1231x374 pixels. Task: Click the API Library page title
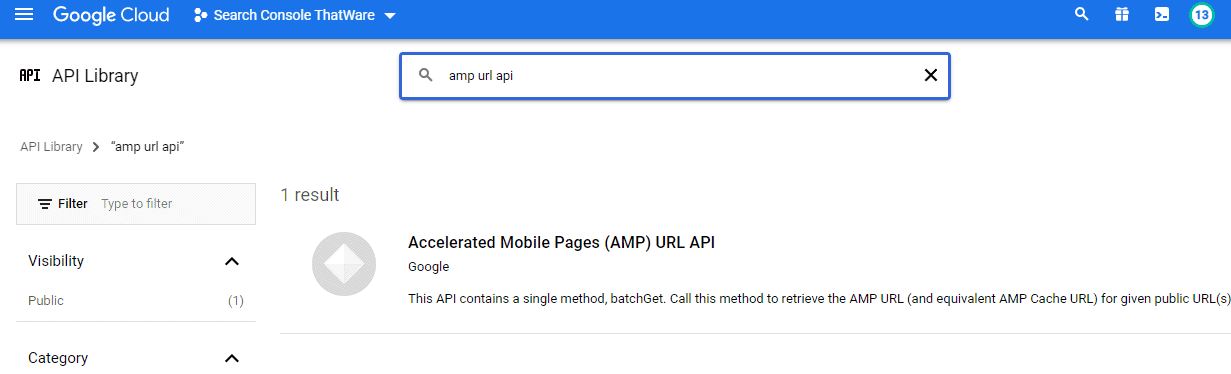pos(95,76)
